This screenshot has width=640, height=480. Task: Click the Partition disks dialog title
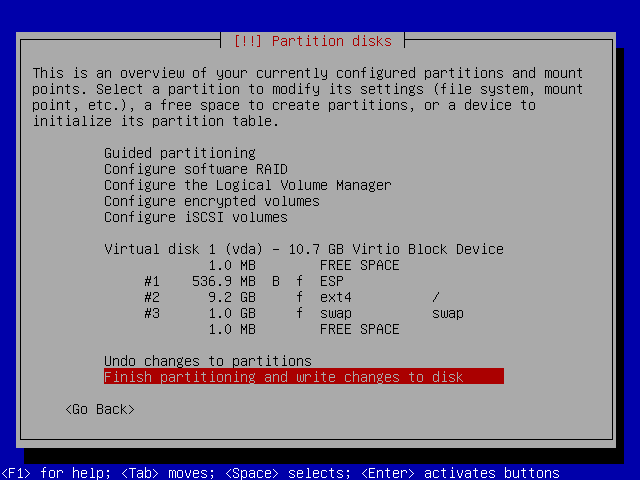pos(312,41)
